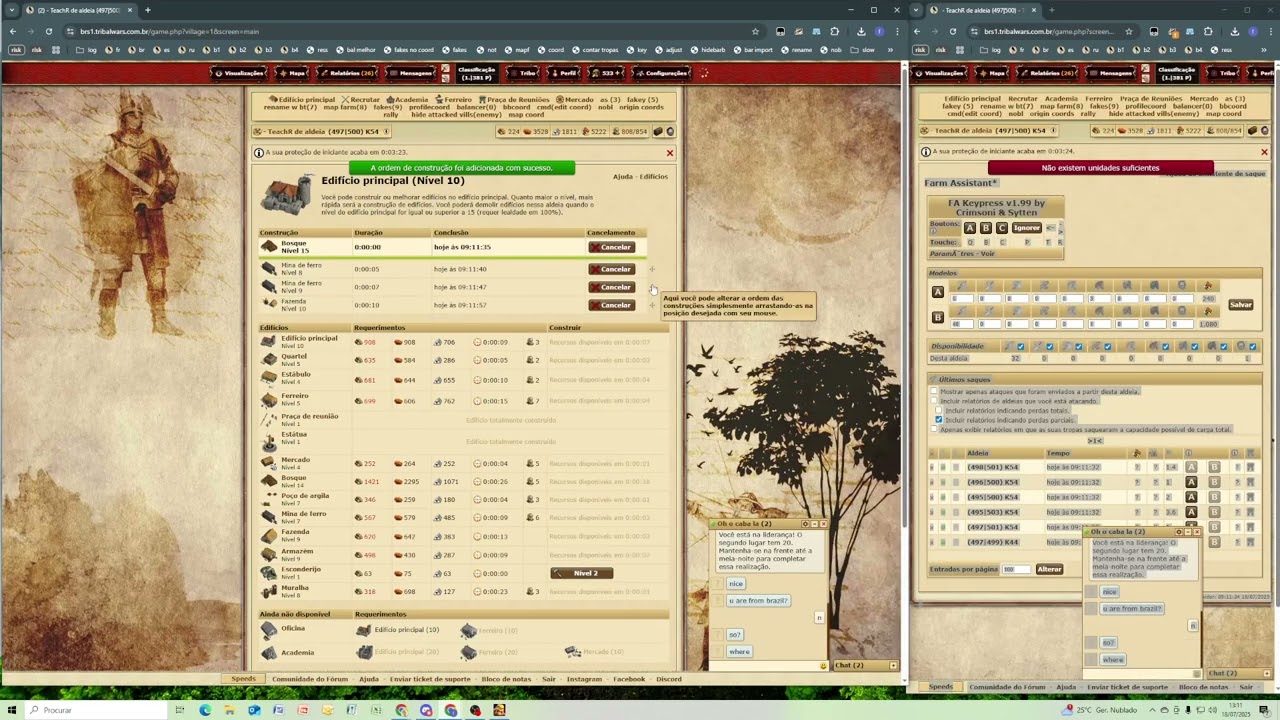Open chat settings gear in left Oh o caba la chat
1280x720 pixels.
805,524
